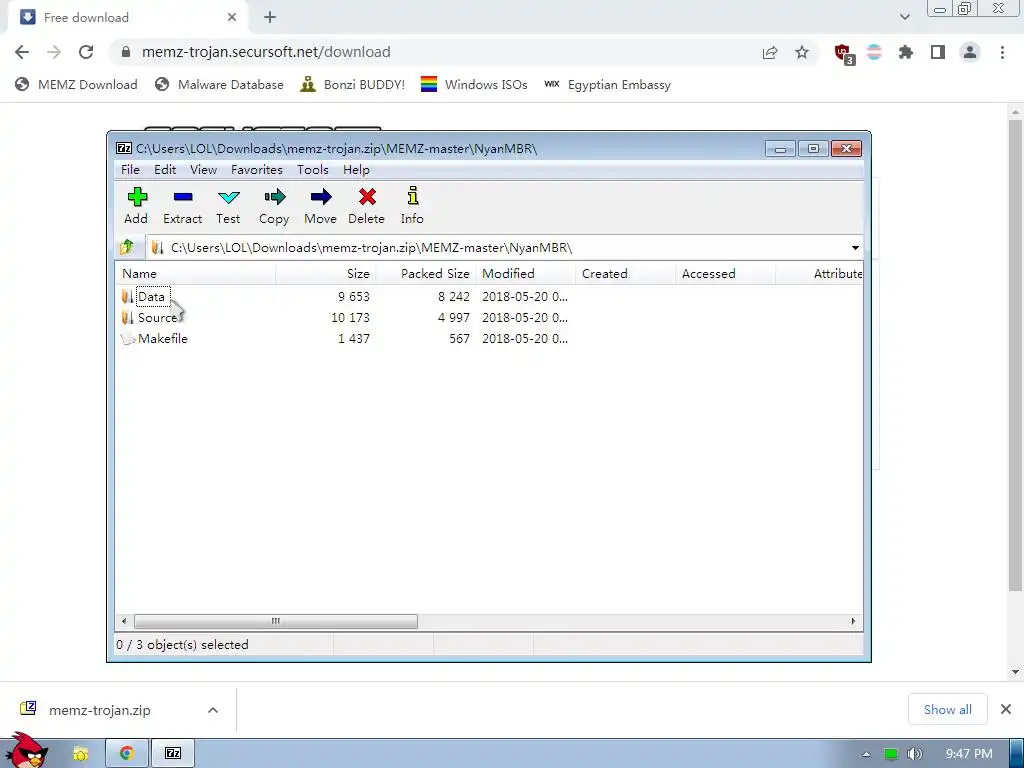
Task: Click Show all downloads button
Action: [948, 709]
